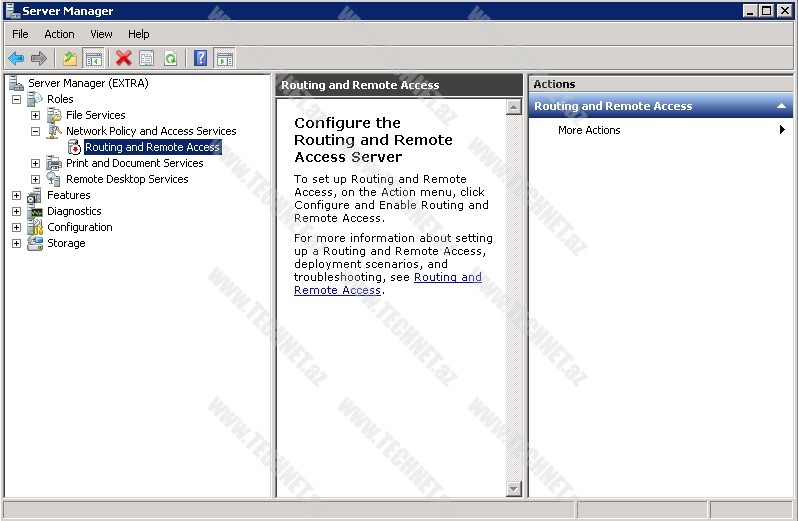This screenshot has width=798, height=521.
Task: Collapse the Roles tree node
Action: [17, 99]
